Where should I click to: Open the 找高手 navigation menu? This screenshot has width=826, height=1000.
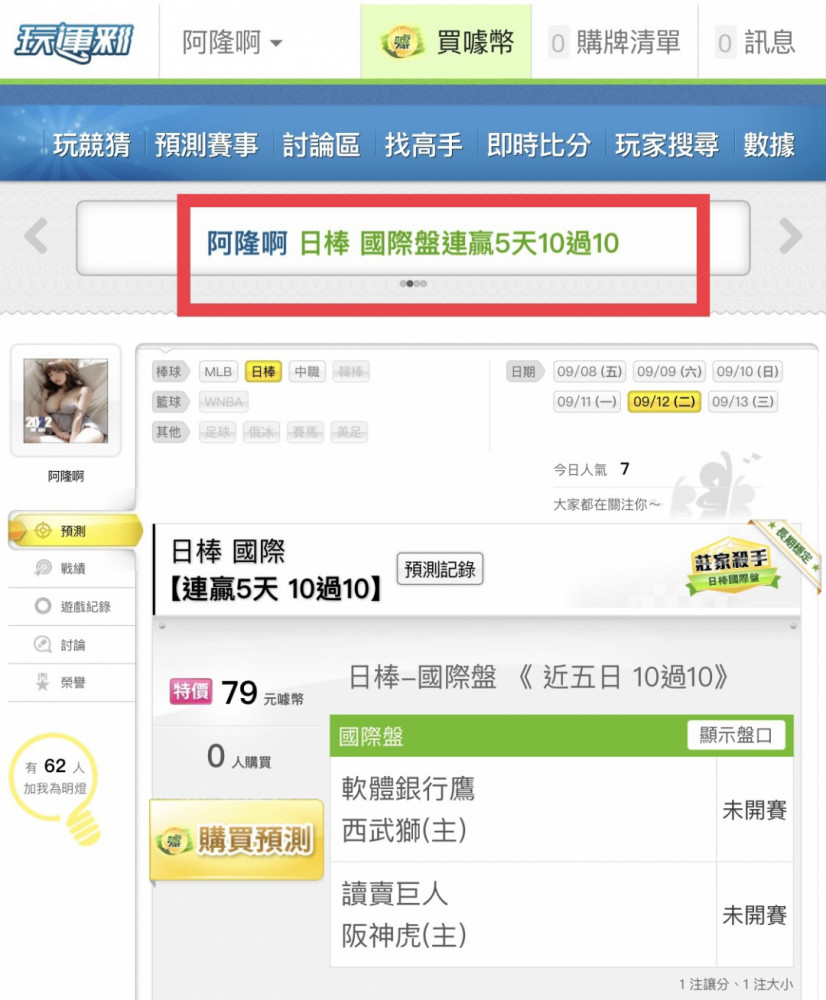pos(423,145)
